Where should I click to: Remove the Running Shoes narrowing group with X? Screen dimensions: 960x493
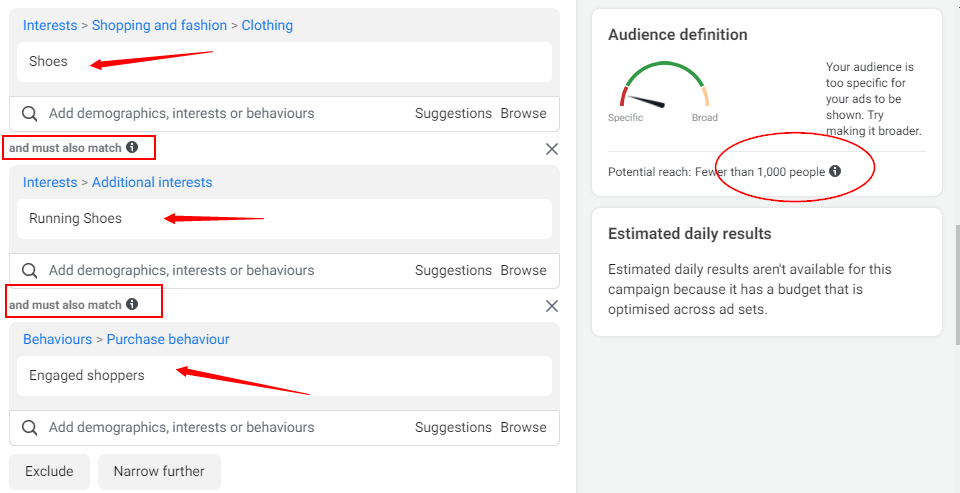pyautogui.click(x=552, y=149)
